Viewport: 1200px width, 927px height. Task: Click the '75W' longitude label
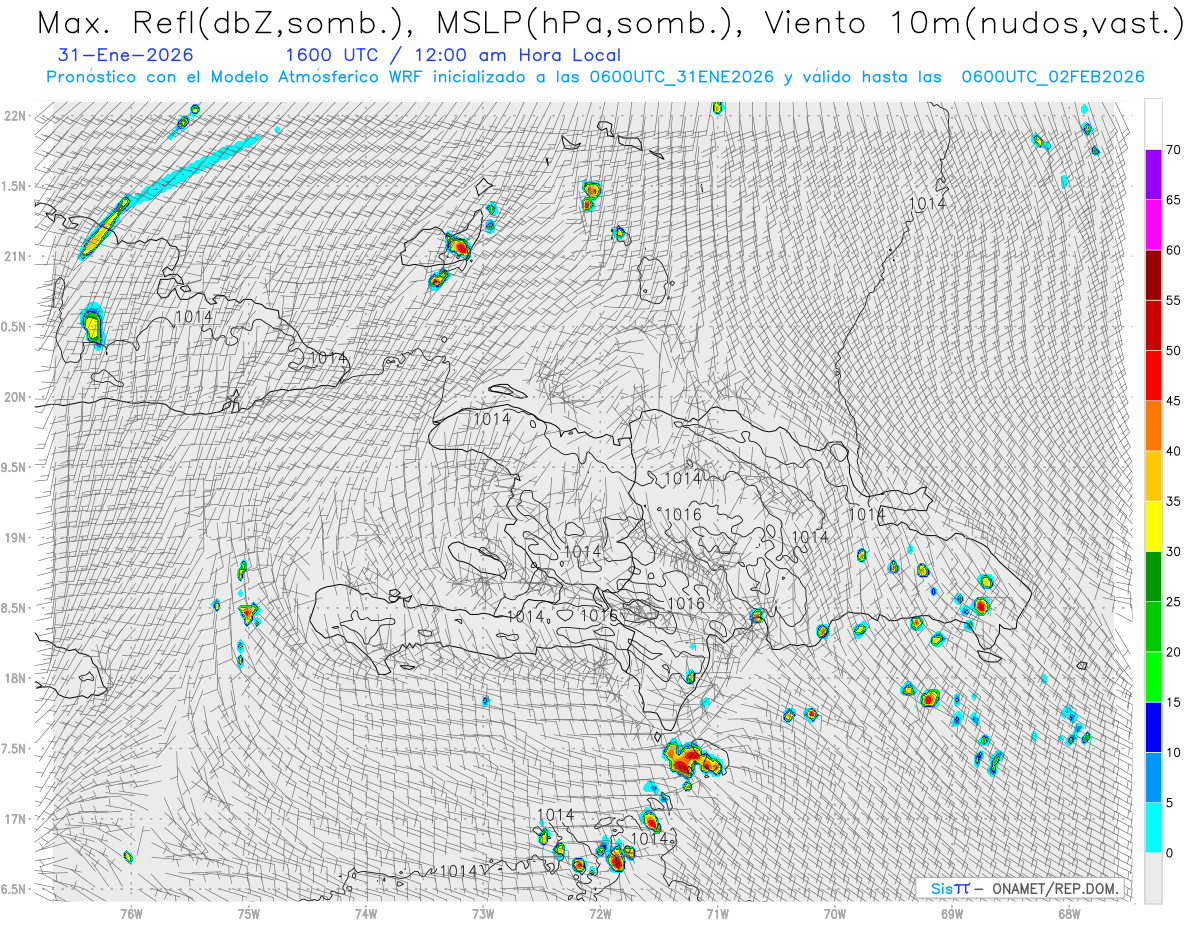[248, 912]
